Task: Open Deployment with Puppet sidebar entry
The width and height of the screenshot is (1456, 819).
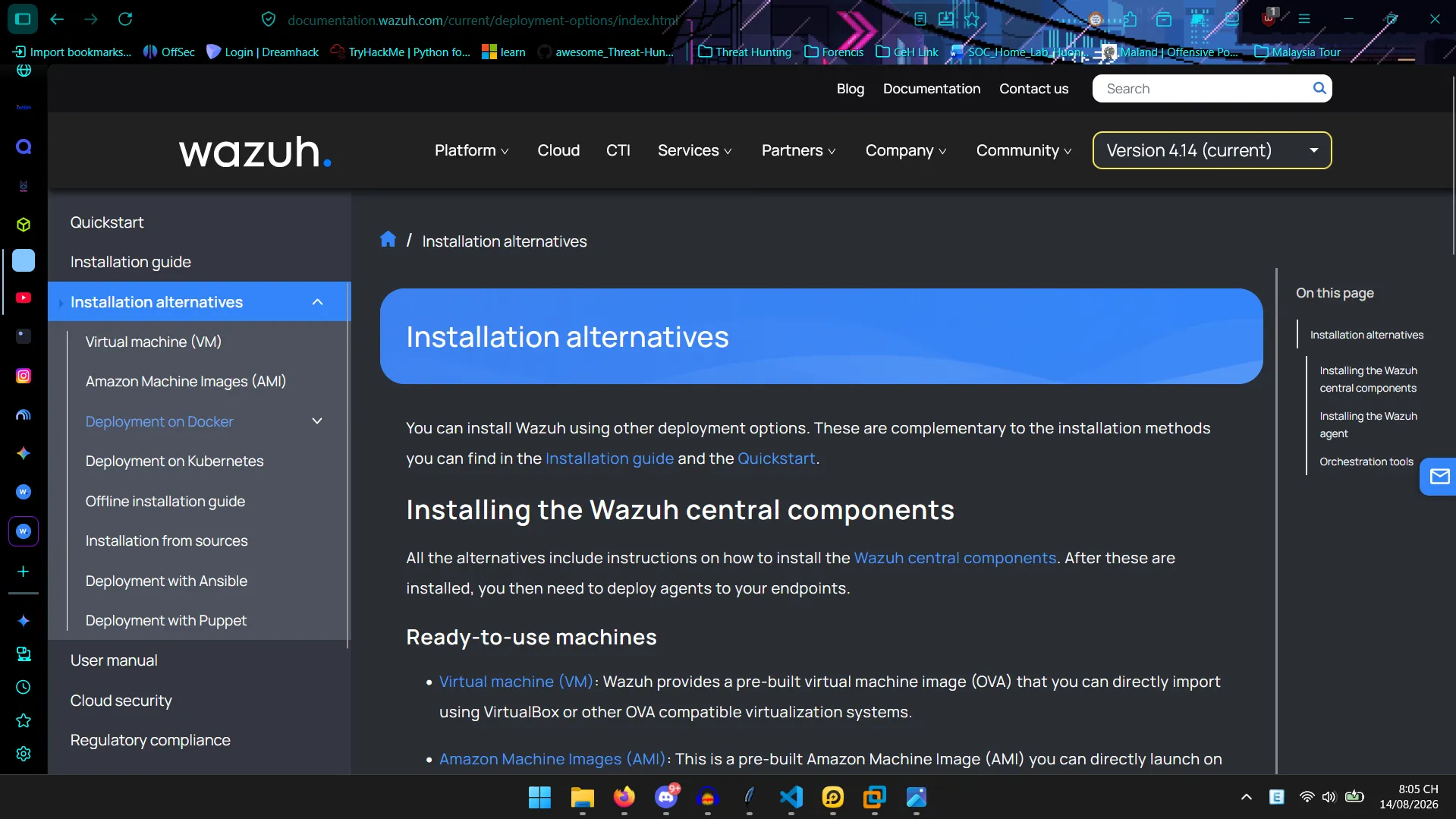Action: (x=166, y=621)
